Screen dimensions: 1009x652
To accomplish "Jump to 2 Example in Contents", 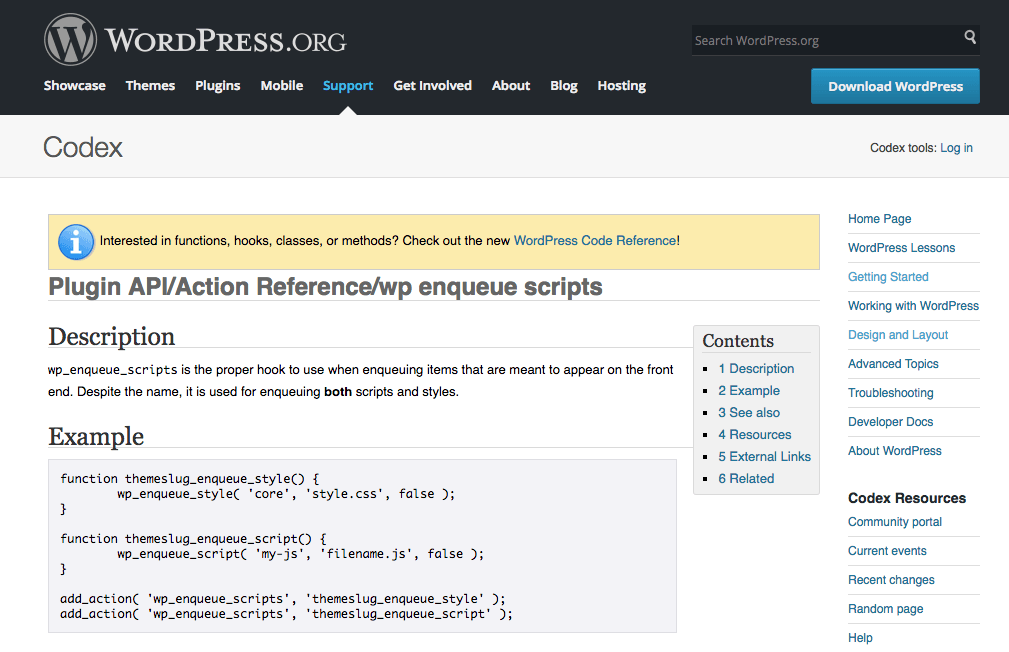I will 749,391.
